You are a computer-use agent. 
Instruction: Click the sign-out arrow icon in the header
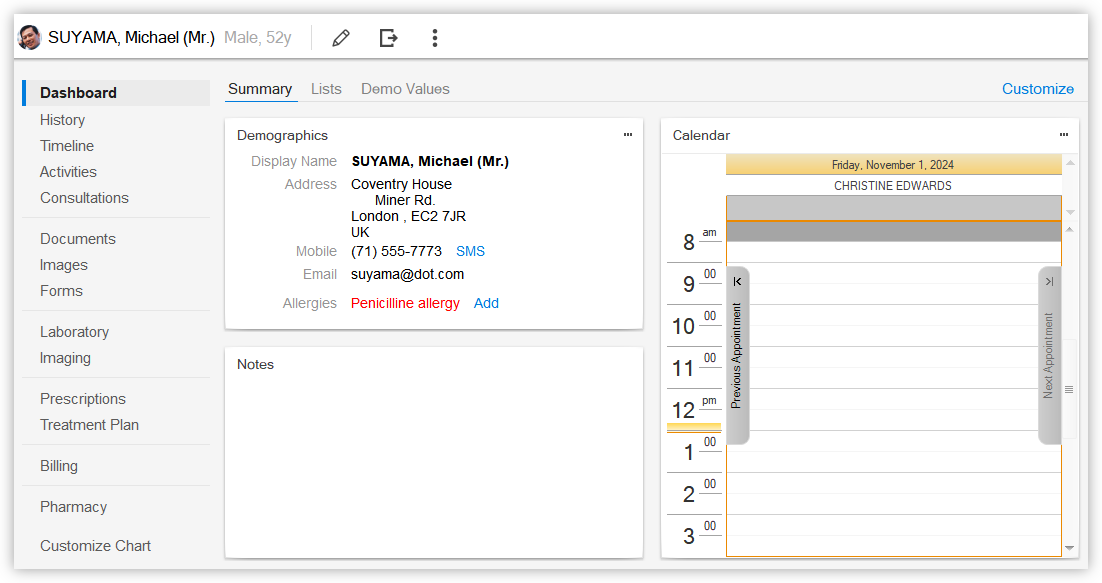(x=388, y=37)
